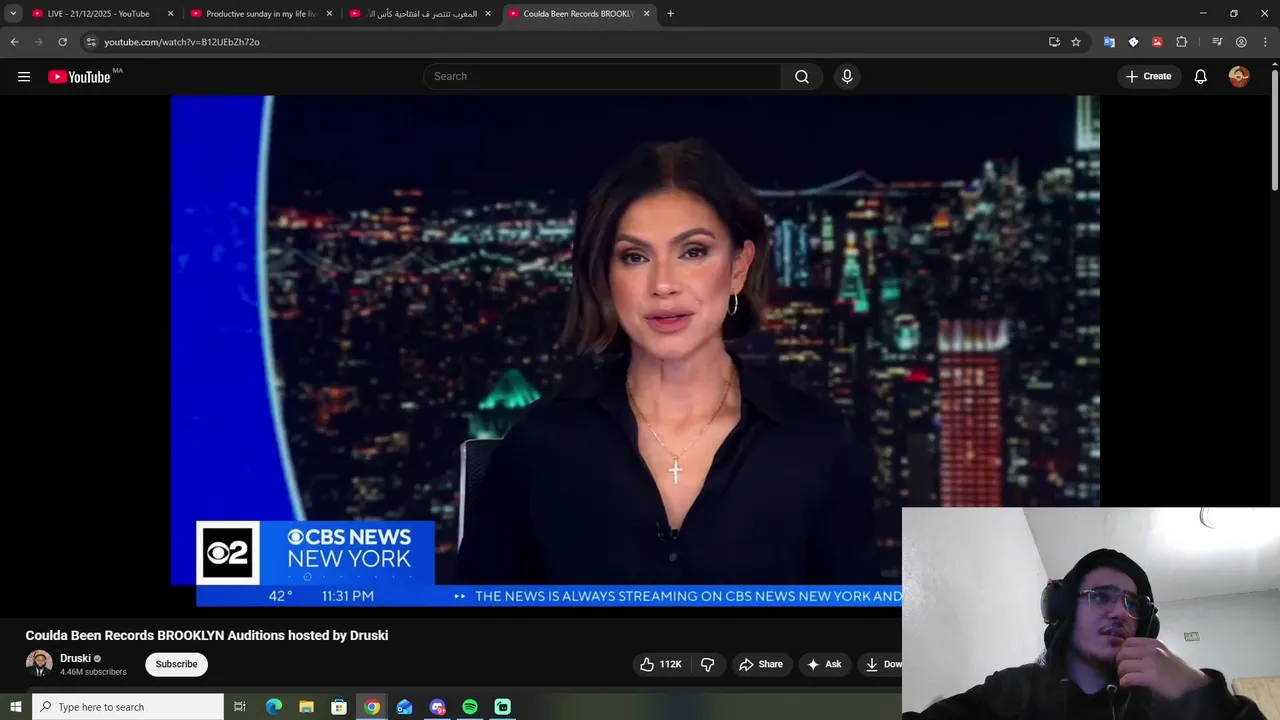Reload the page

(62, 42)
